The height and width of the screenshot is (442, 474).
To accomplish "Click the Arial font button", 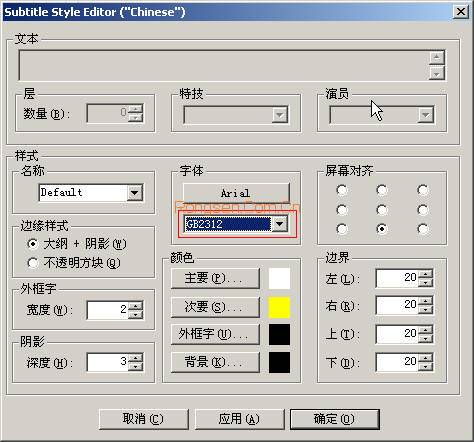I will (x=236, y=193).
